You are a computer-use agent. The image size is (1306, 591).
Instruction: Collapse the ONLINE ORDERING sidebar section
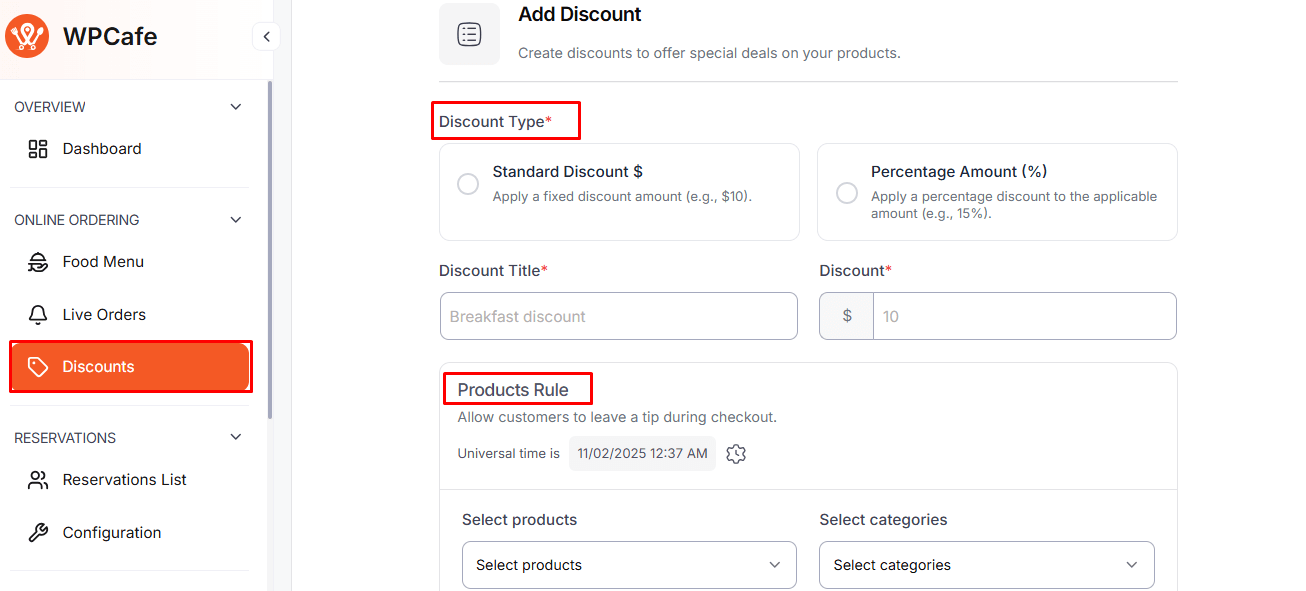point(236,220)
